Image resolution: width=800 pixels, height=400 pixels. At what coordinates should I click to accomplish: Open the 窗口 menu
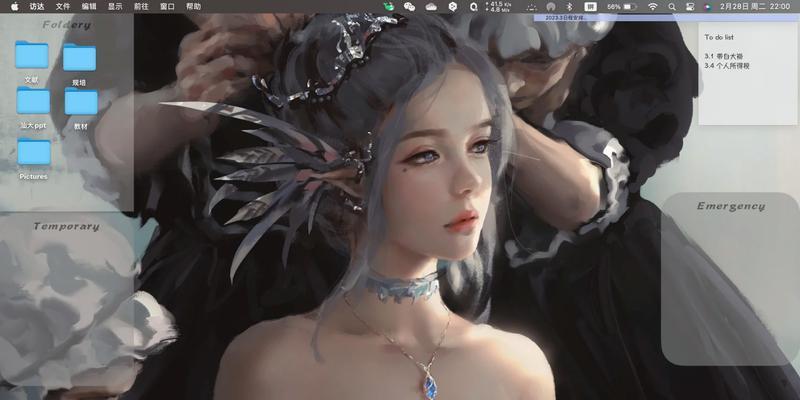point(167,7)
